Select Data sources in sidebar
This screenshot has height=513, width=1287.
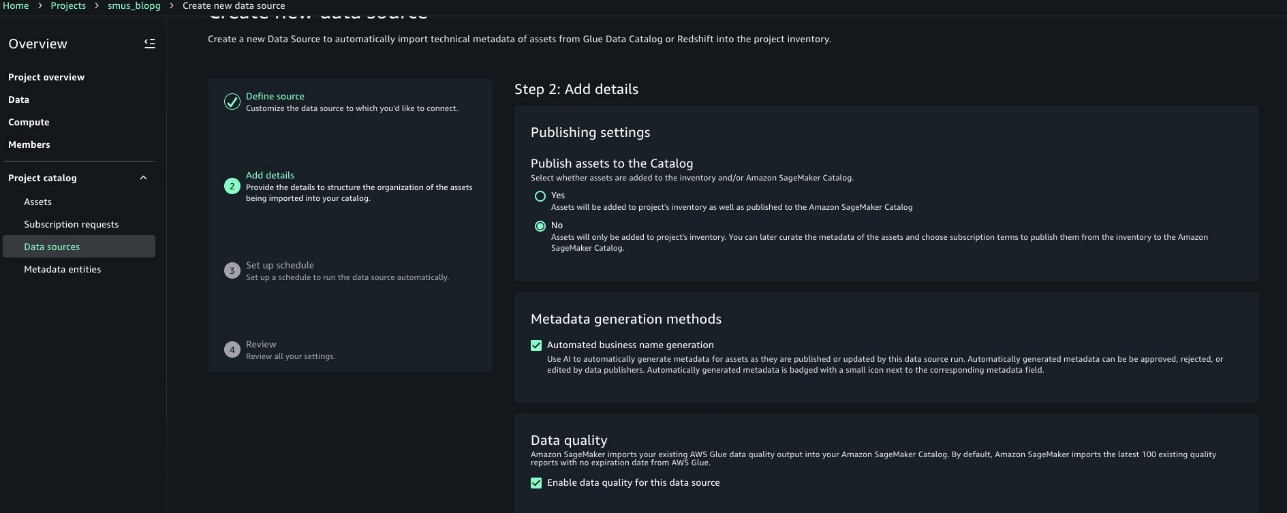78,246
